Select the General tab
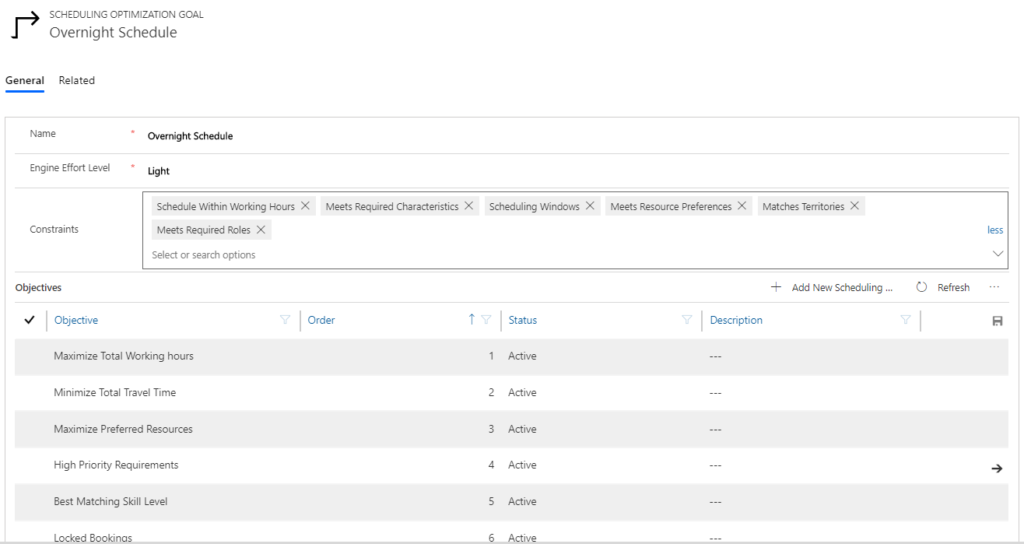This screenshot has height=544, width=1024. click(x=25, y=80)
